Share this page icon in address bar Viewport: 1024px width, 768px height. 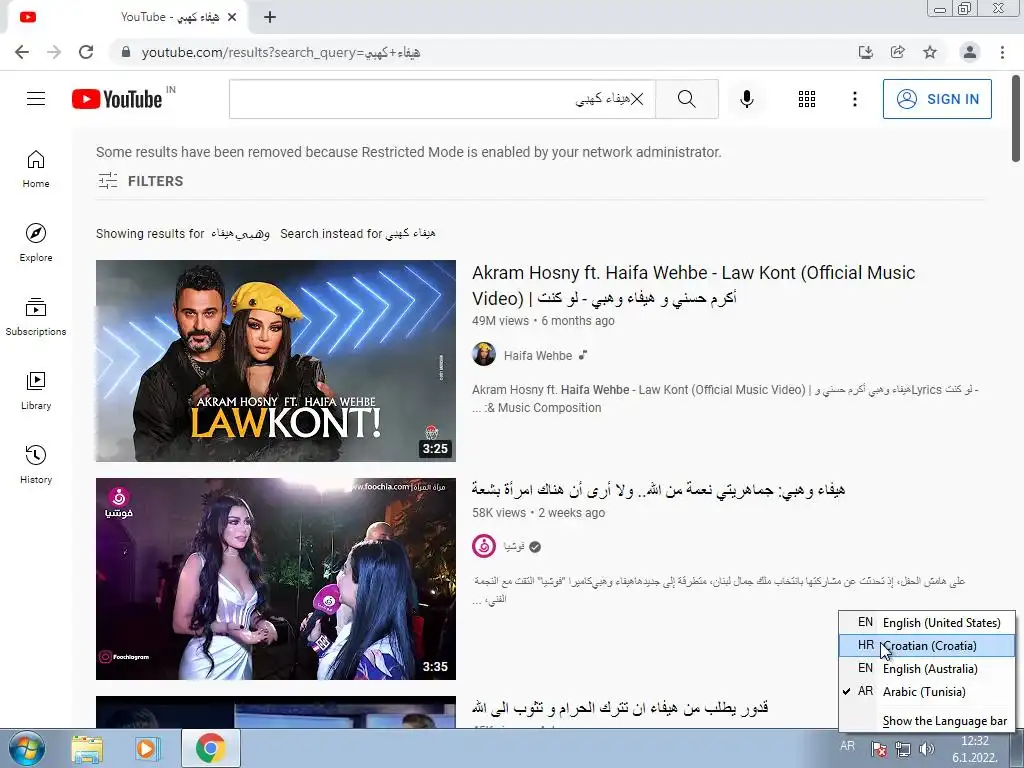pyautogui.click(x=898, y=52)
